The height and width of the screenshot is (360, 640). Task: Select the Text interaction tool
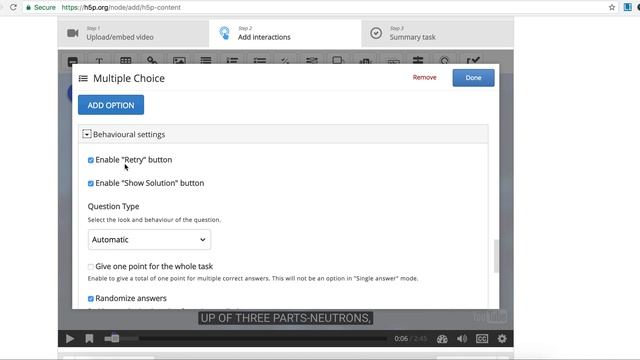[99, 61]
